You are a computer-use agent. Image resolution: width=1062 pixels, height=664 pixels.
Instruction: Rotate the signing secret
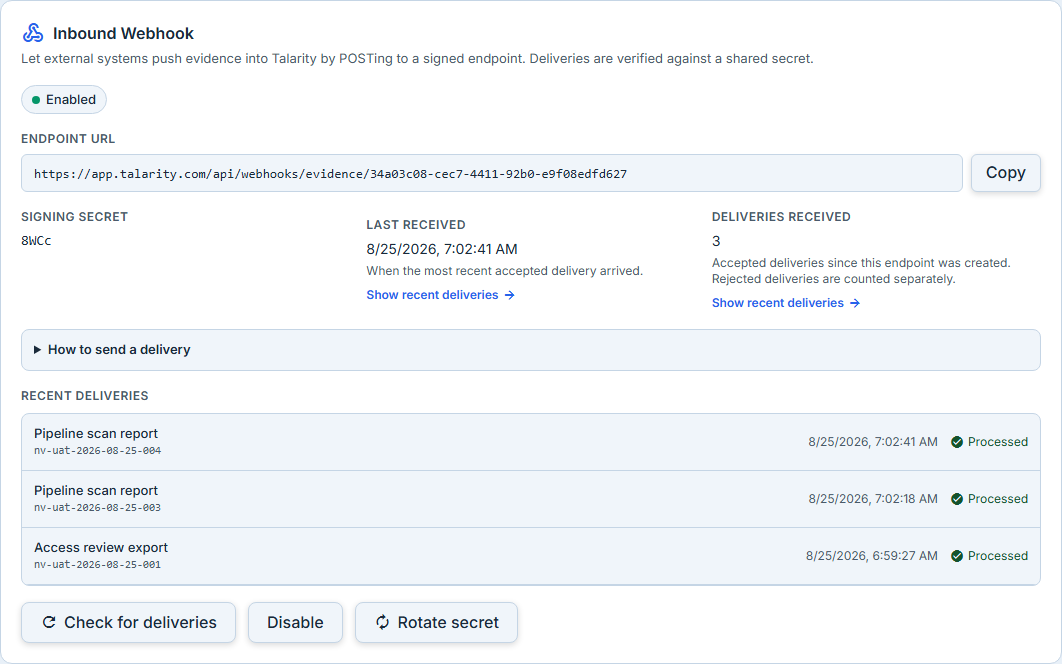pyautogui.click(x=436, y=622)
